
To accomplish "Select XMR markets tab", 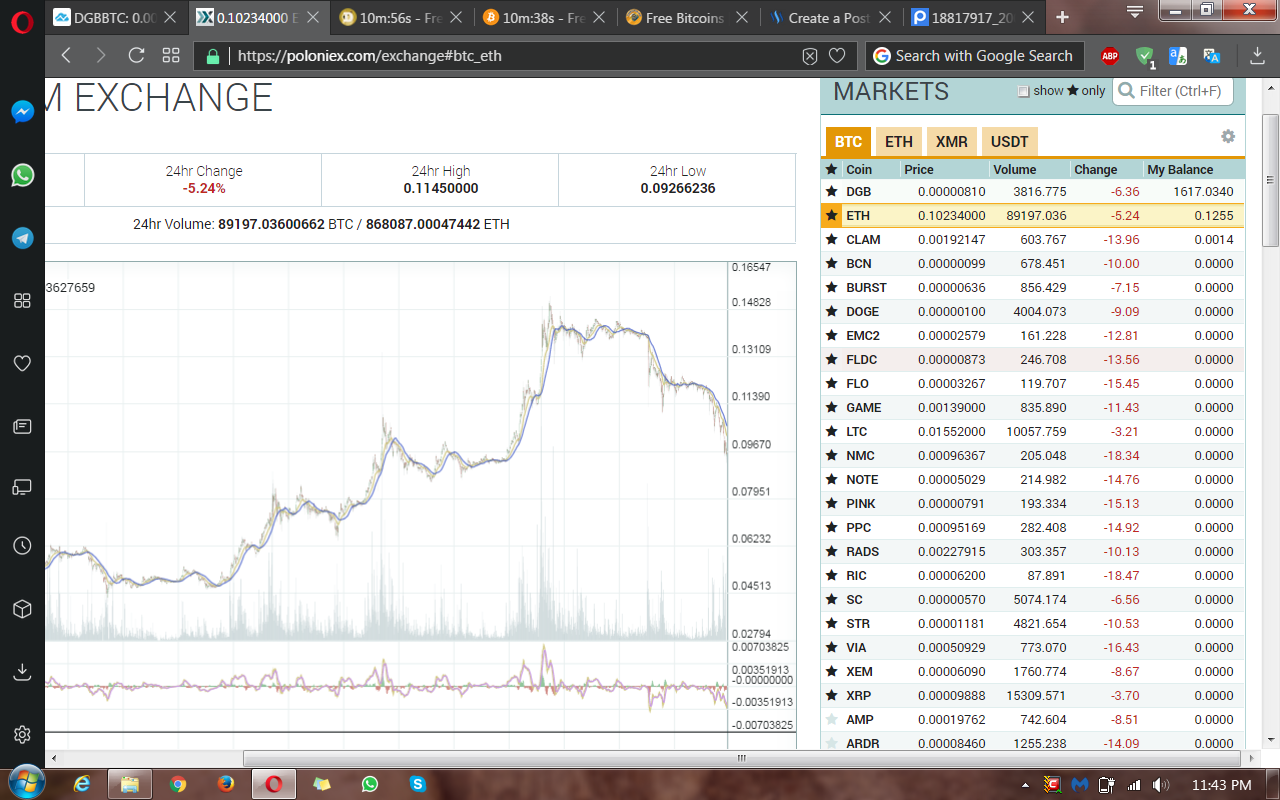I will click(952, 142).
